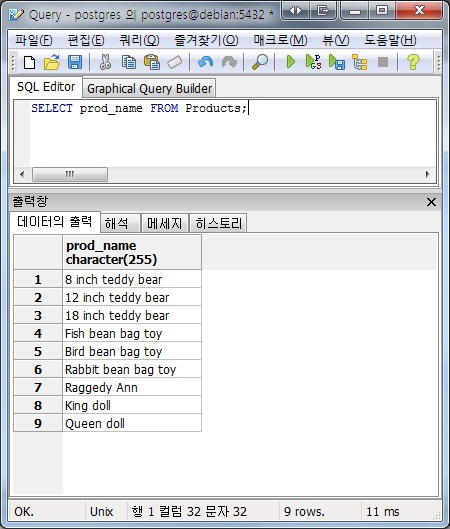Open the 편집(E) menu
Screen dimensions: 450x529
pyautogui.click(x=86, y=40)
